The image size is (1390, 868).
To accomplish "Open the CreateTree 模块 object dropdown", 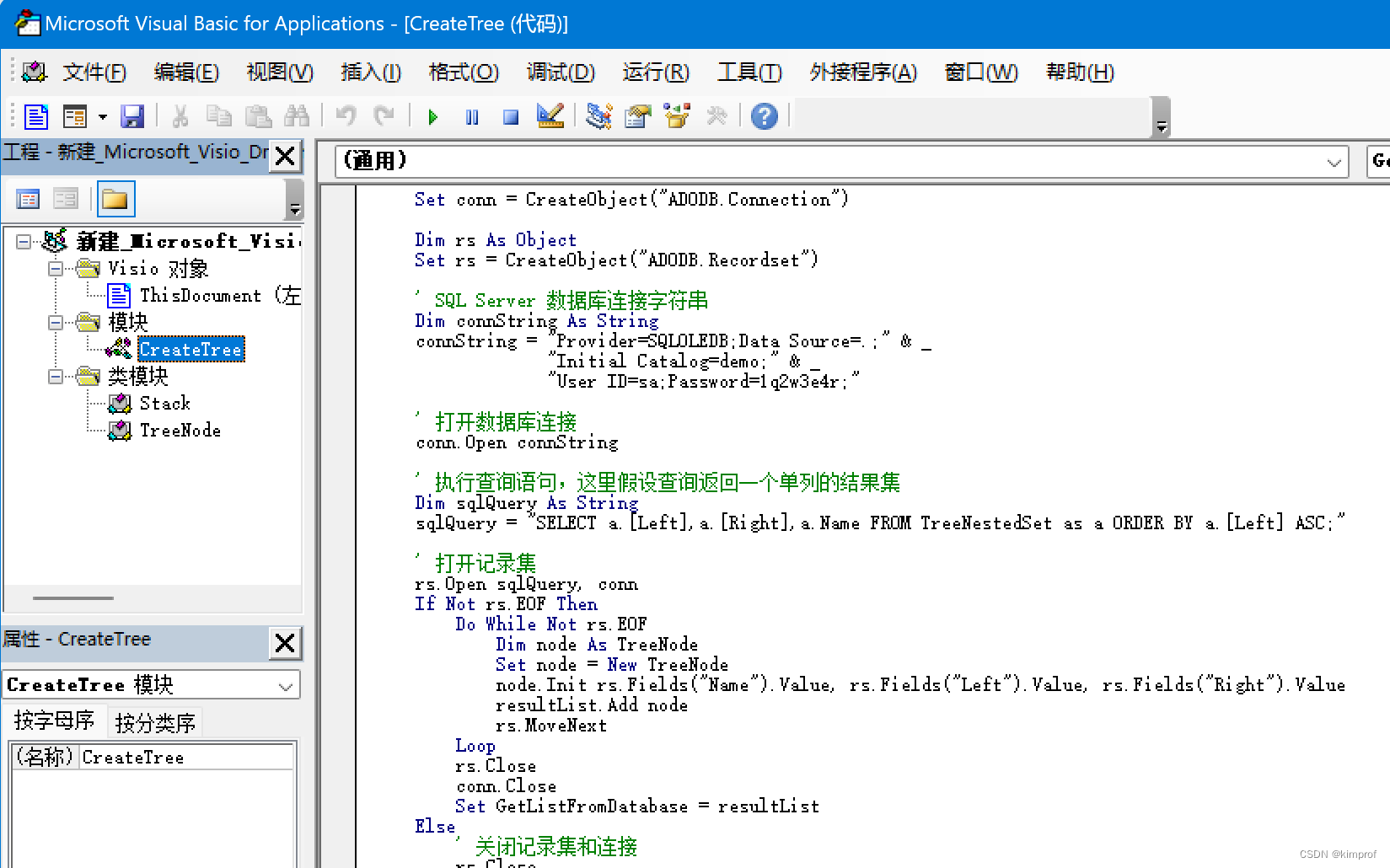I will [286, 686].
